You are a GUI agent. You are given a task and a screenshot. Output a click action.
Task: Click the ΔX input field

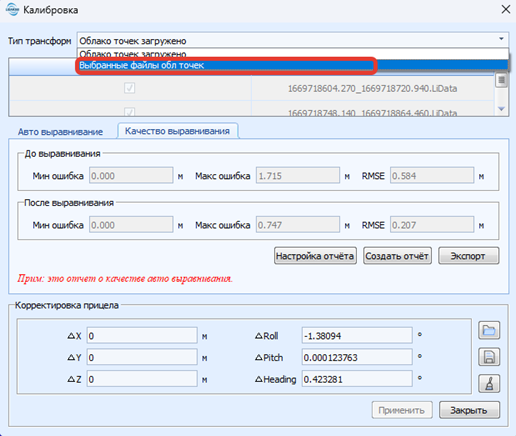click(142, 336)
